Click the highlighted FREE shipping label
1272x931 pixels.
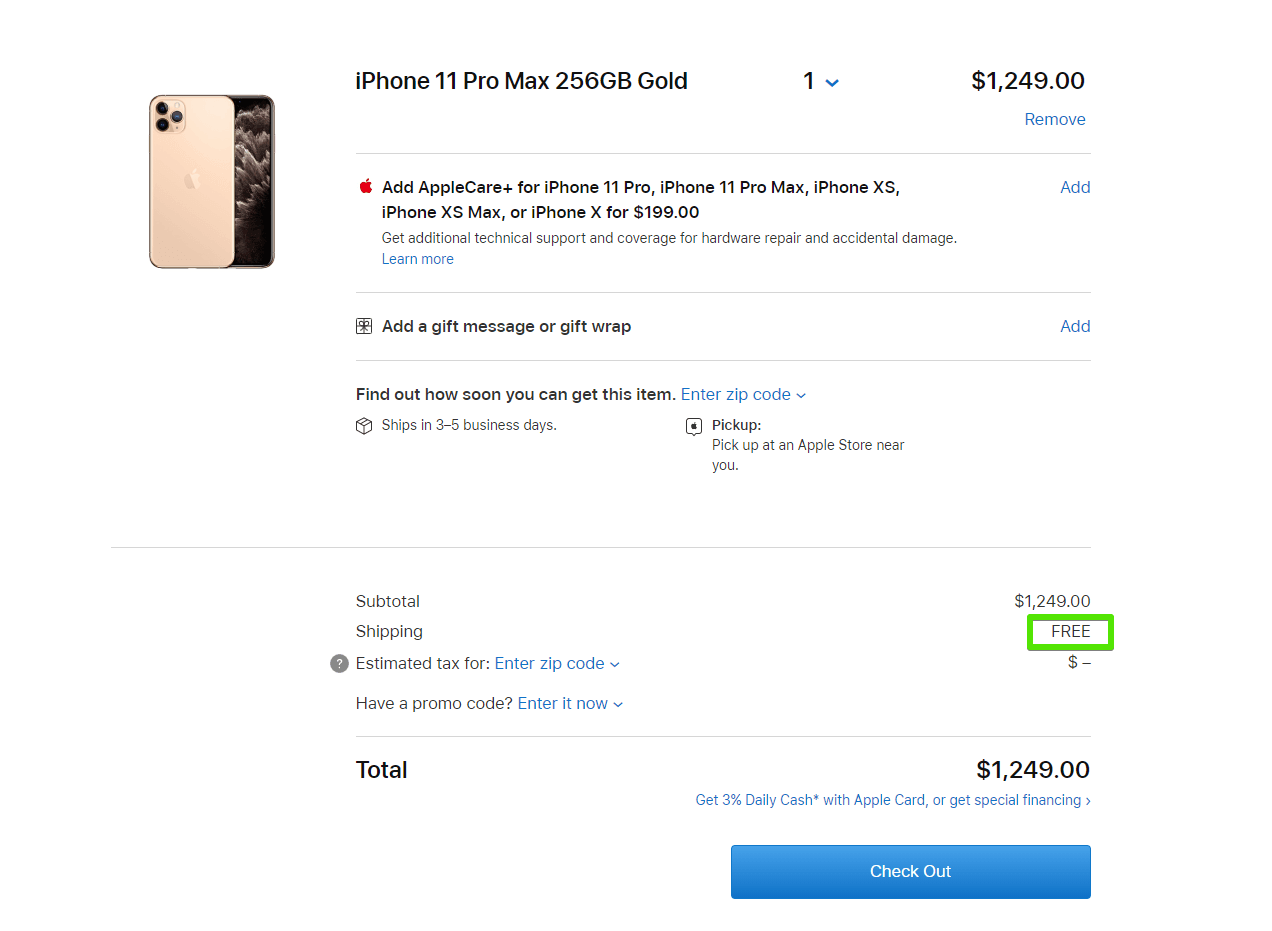(x=1070, y=632)
